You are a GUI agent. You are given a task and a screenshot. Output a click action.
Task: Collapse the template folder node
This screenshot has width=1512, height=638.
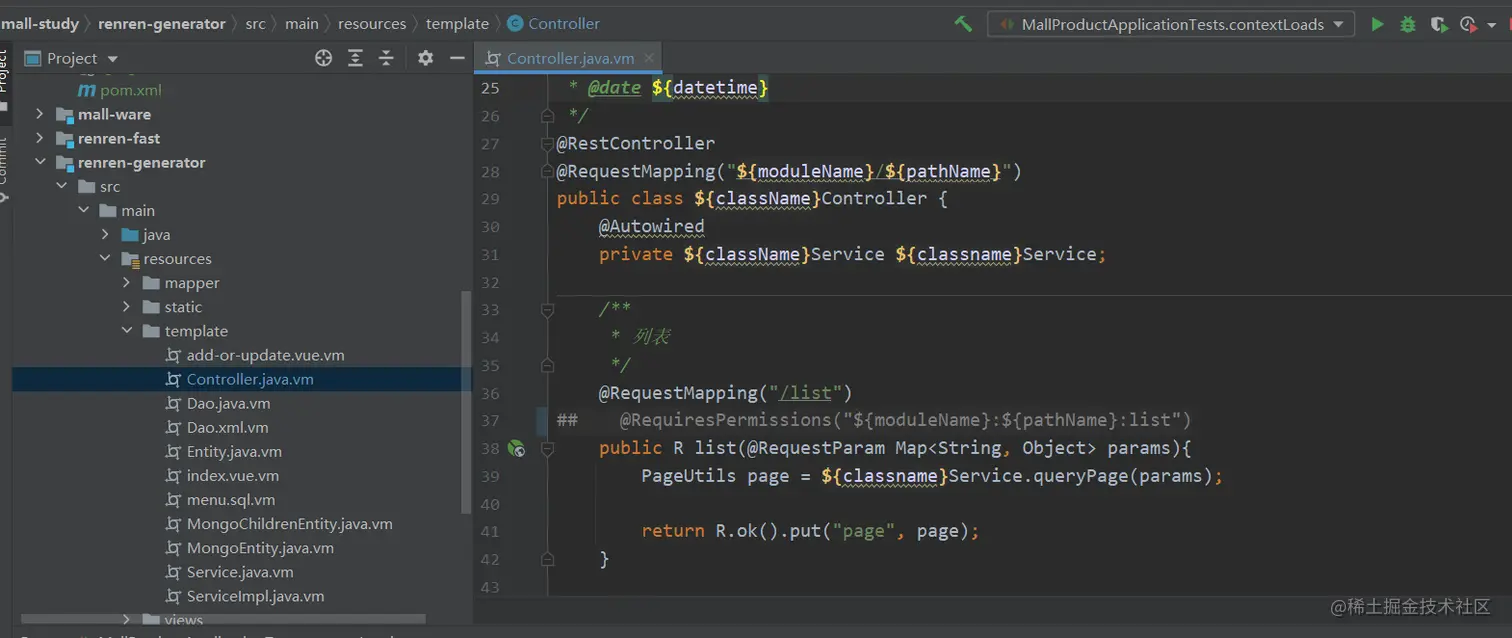coord(126,331)
